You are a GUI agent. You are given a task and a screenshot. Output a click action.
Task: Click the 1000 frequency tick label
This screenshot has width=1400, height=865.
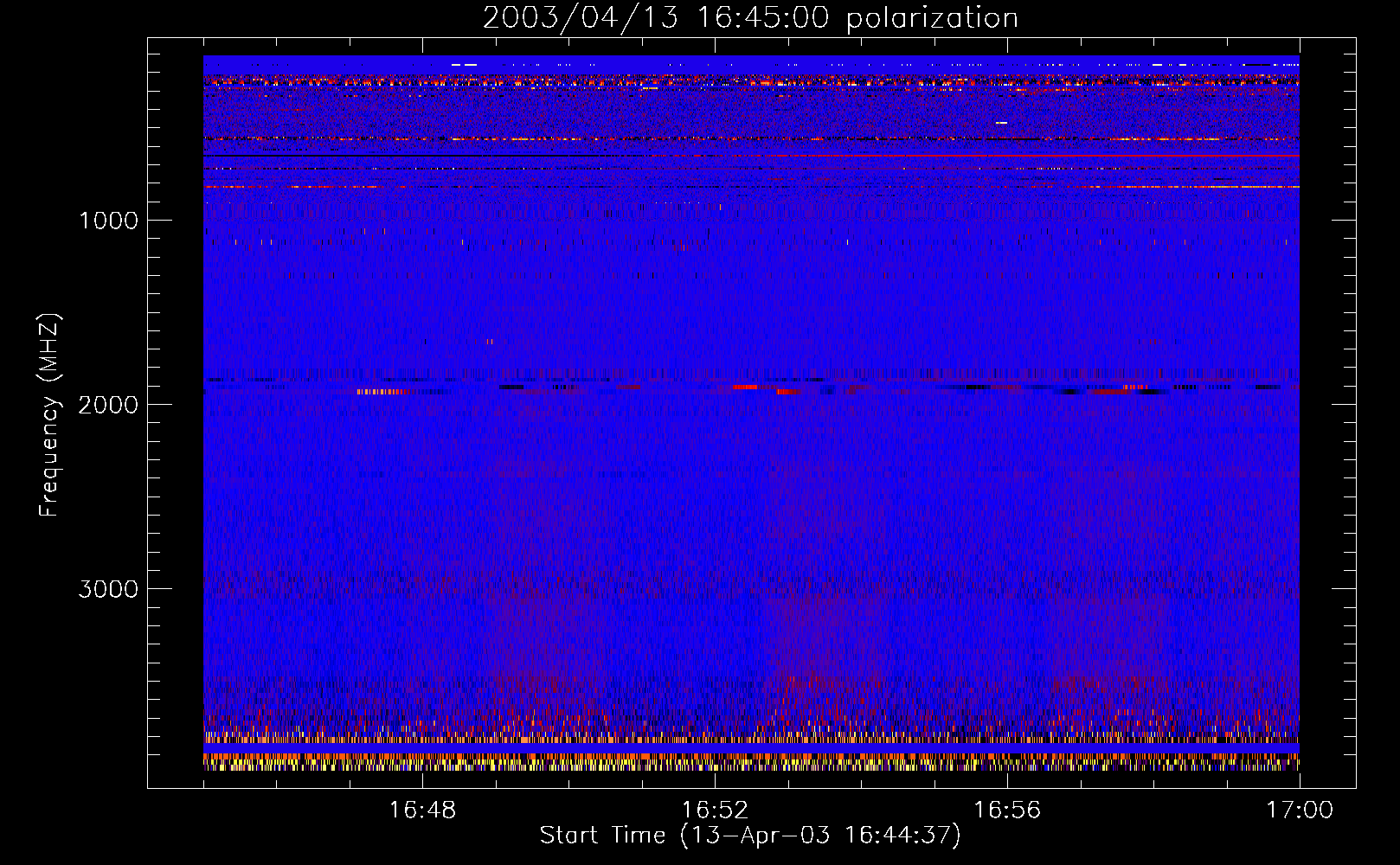click(108, 221)
